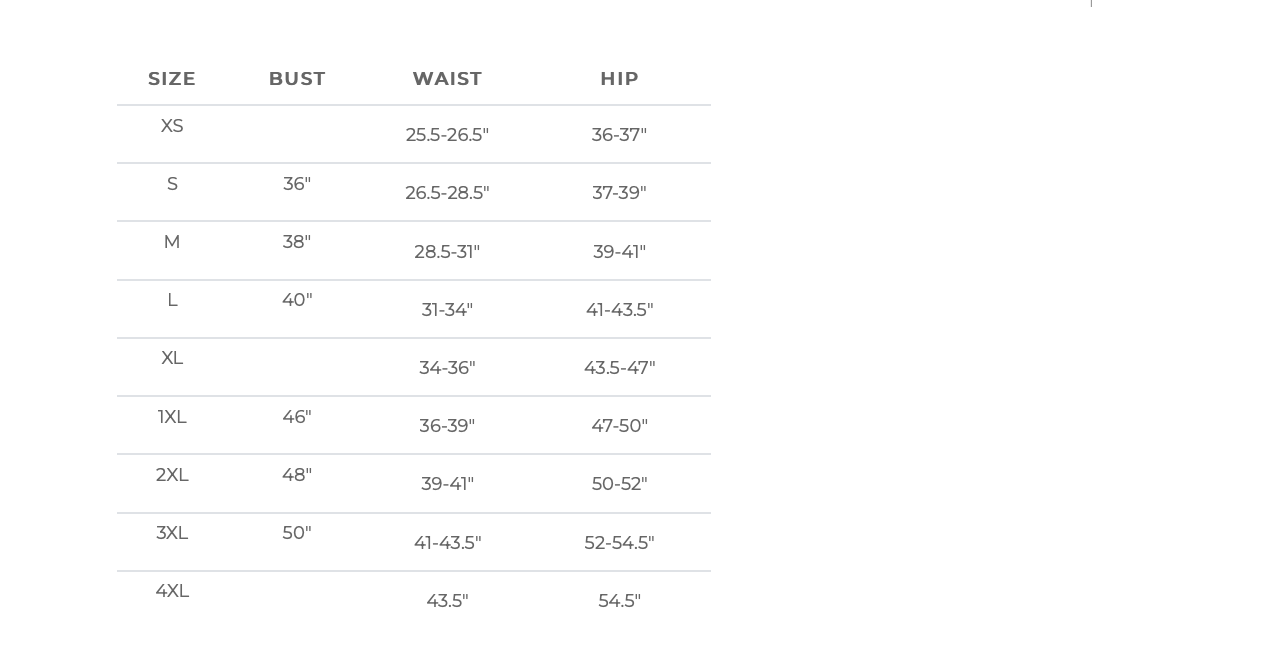
Task: Select the 1XL size row label
Action: tap(172, 417)
